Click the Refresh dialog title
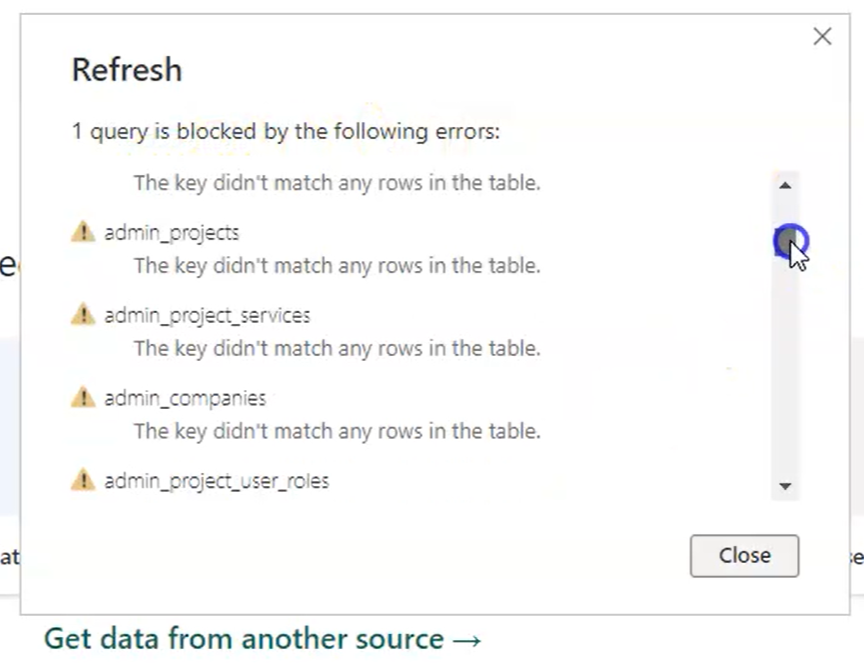Viewport: 864px width, 671px height. pyautogui.click(x=127, y=70)
